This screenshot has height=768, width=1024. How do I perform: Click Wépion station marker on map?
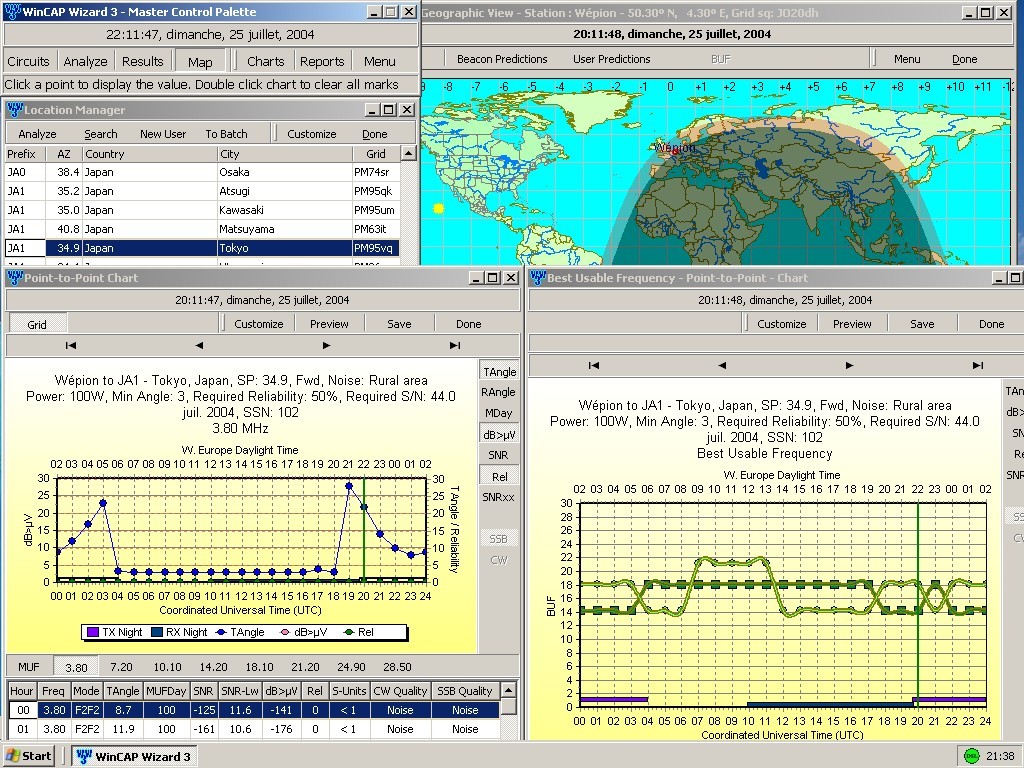pyautogui.click(x=675, y=152)
